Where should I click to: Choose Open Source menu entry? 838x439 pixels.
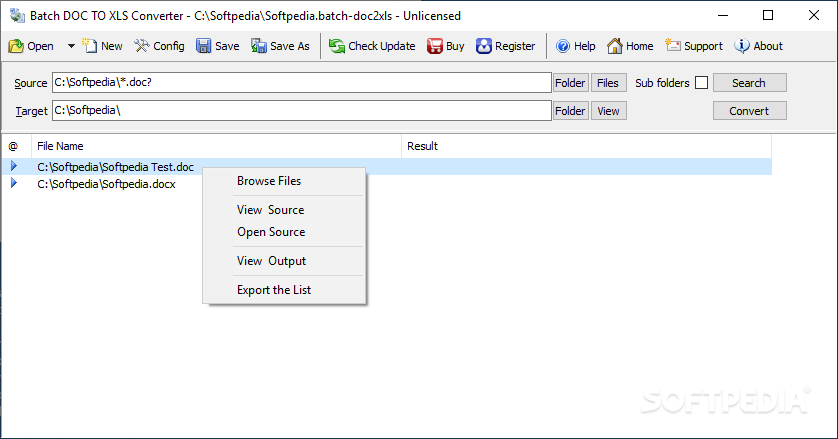[x=284, y=232]
